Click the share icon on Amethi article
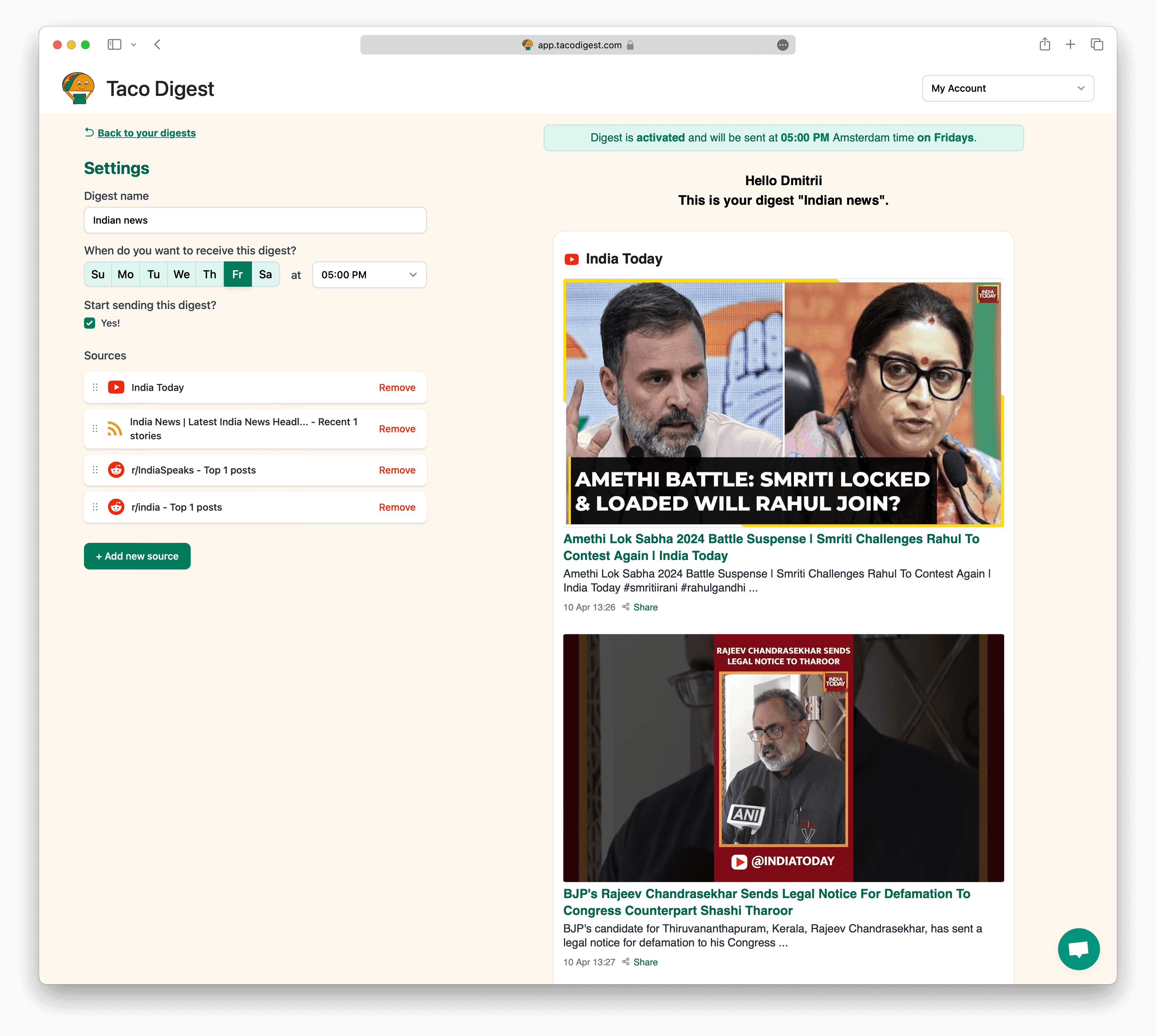Viewport: 1156px width, 1036px height. 626,607
